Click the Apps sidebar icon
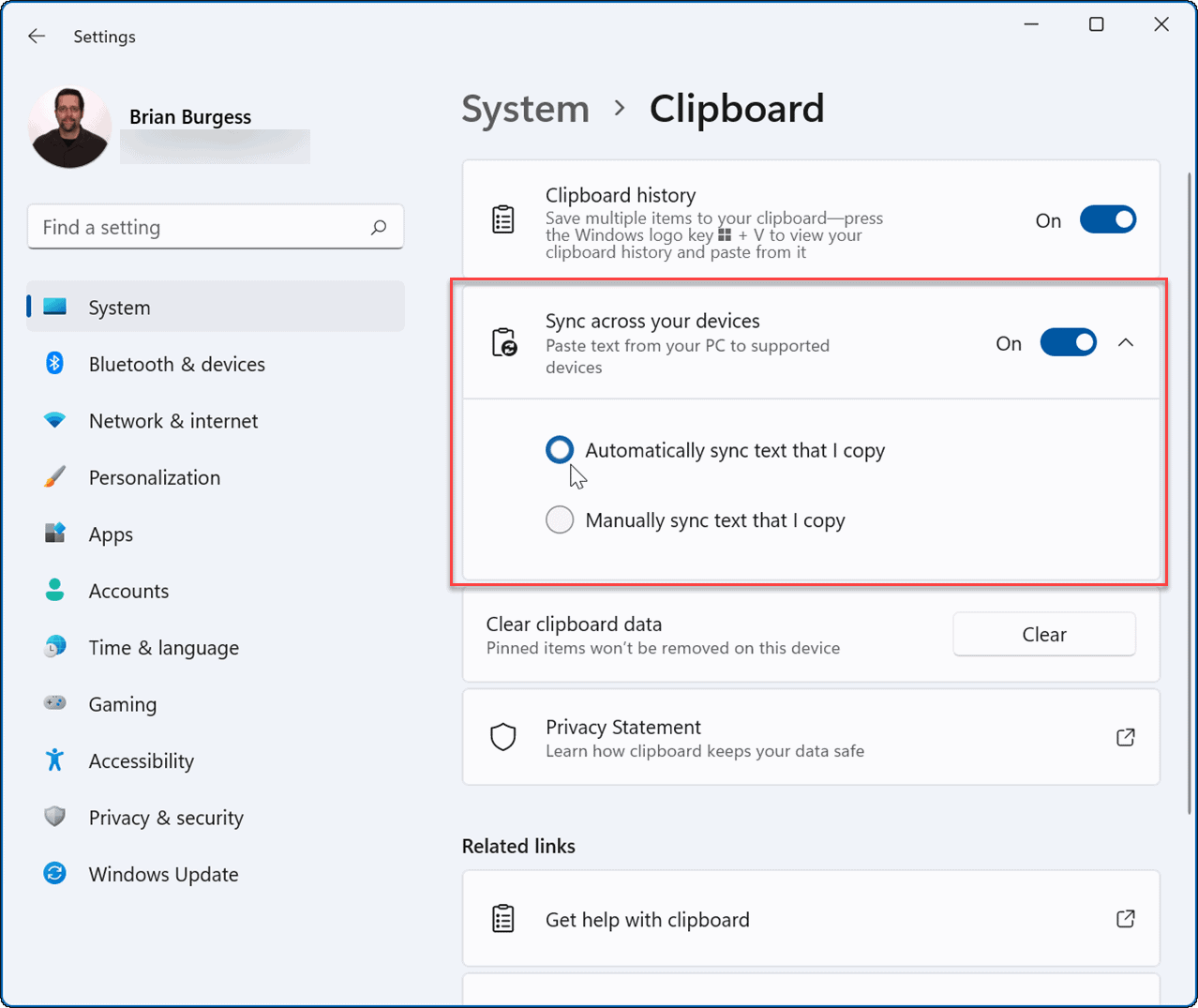The height and width of the screenshot is (1008, 1198). tap(54, 534)
